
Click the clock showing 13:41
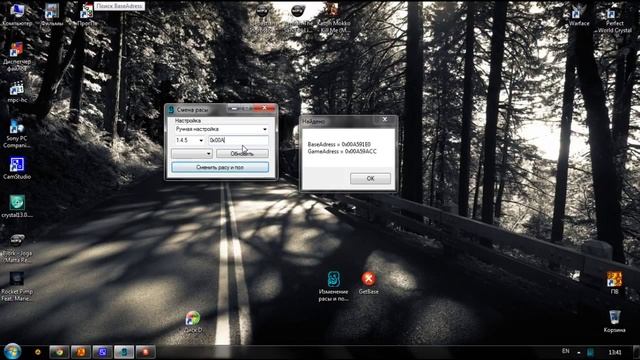pos(615,352)
